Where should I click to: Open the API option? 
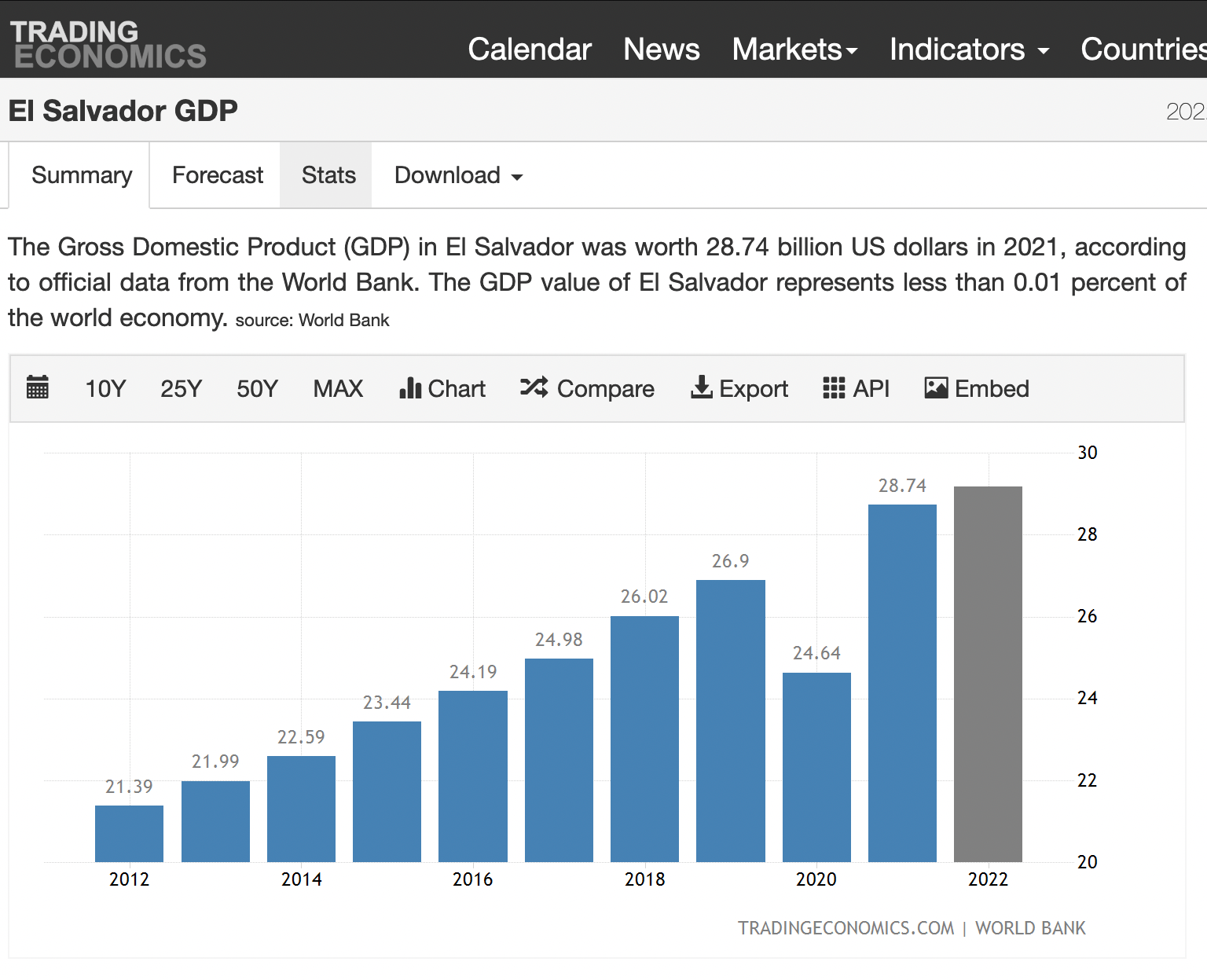coord(857,388)
